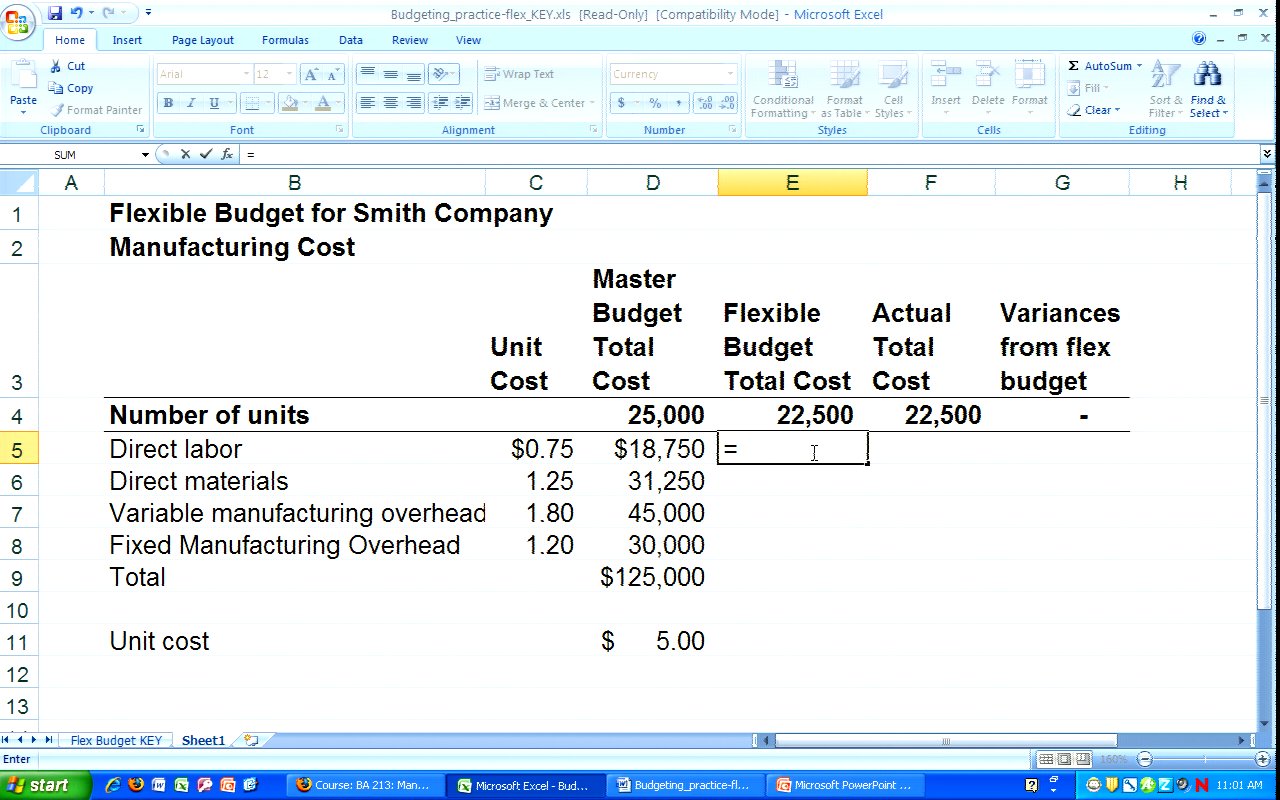Click the Office Button logo

[x=19, y=20]
